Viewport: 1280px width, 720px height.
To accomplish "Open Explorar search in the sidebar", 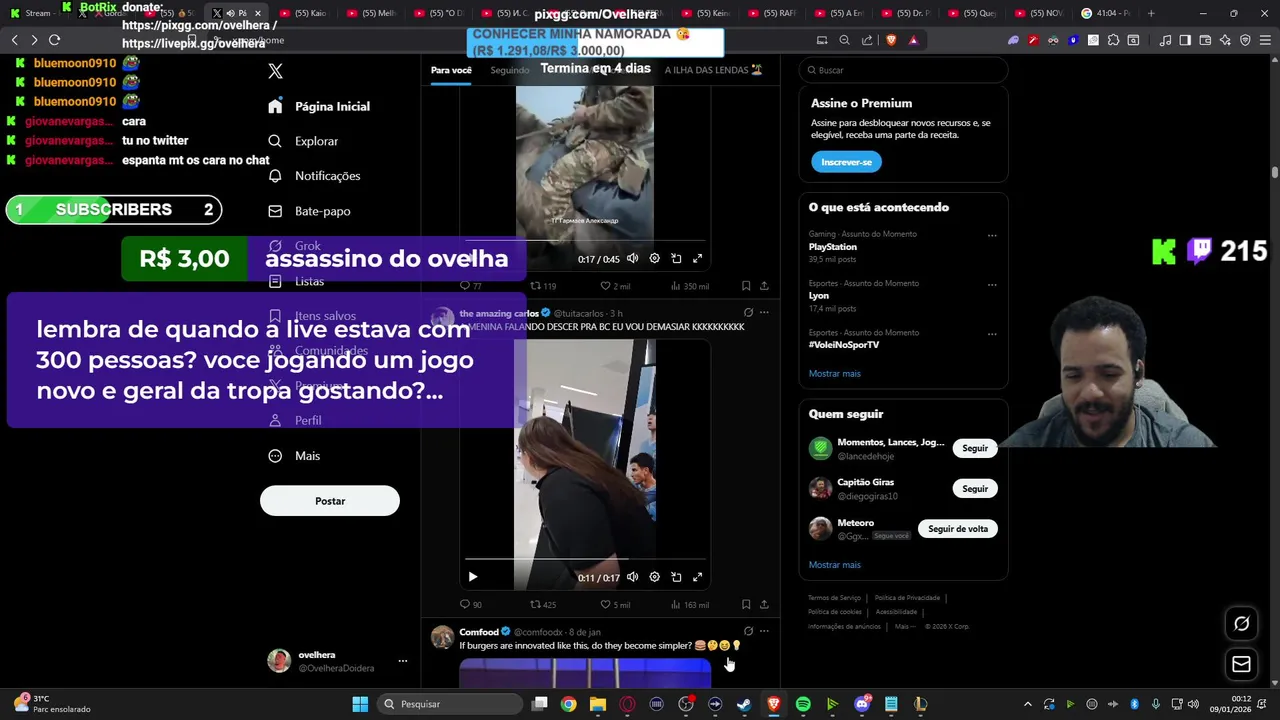I will (304, 141).
